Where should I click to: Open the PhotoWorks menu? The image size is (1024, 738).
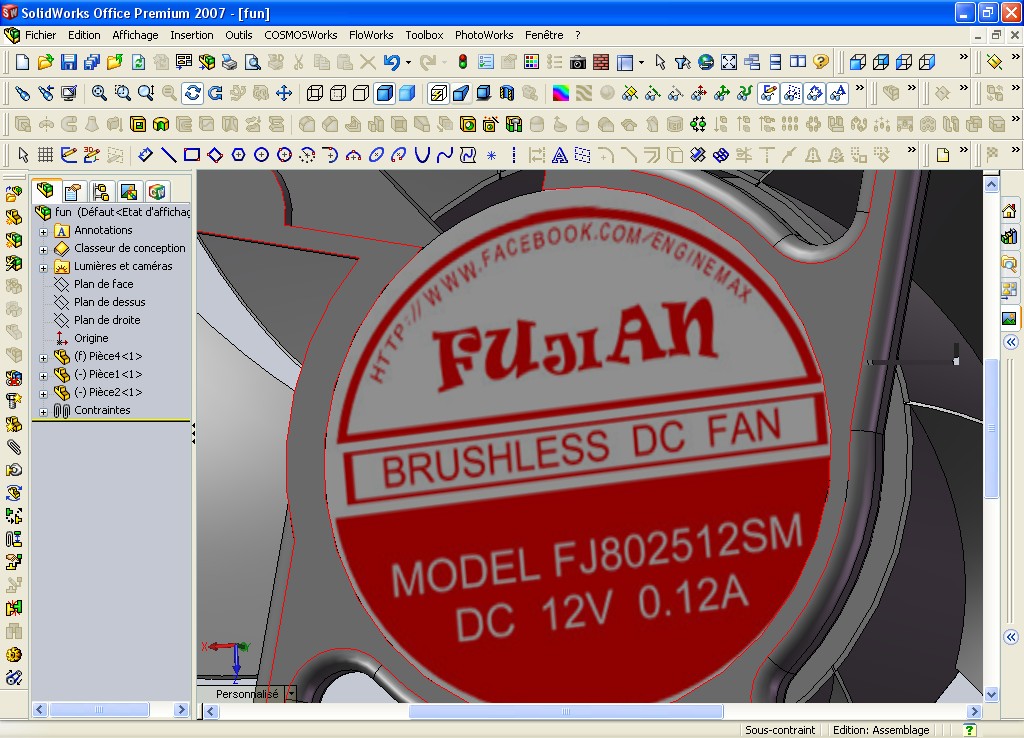[x=484, y=35]
